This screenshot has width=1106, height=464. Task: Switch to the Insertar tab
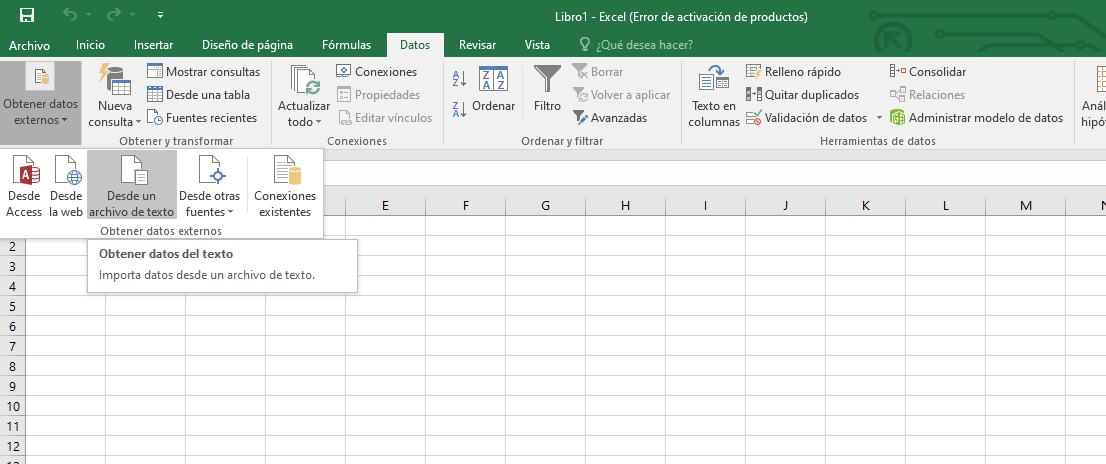tap(154, 45)
